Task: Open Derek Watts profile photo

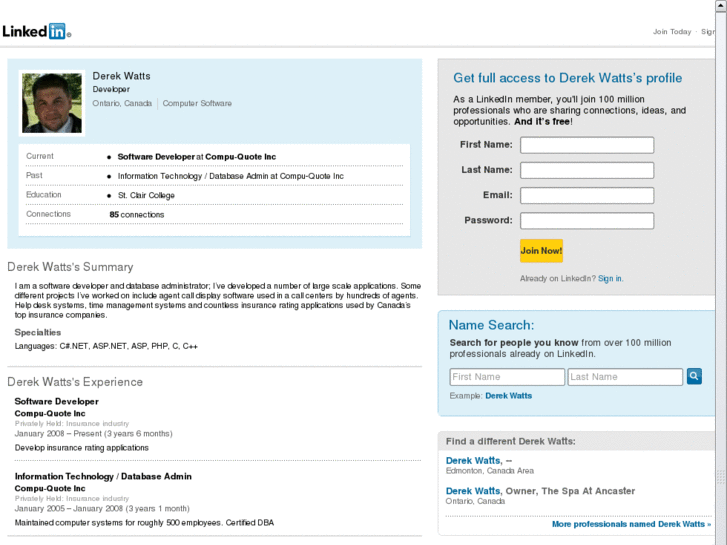Action: click(x=52, y=103)
